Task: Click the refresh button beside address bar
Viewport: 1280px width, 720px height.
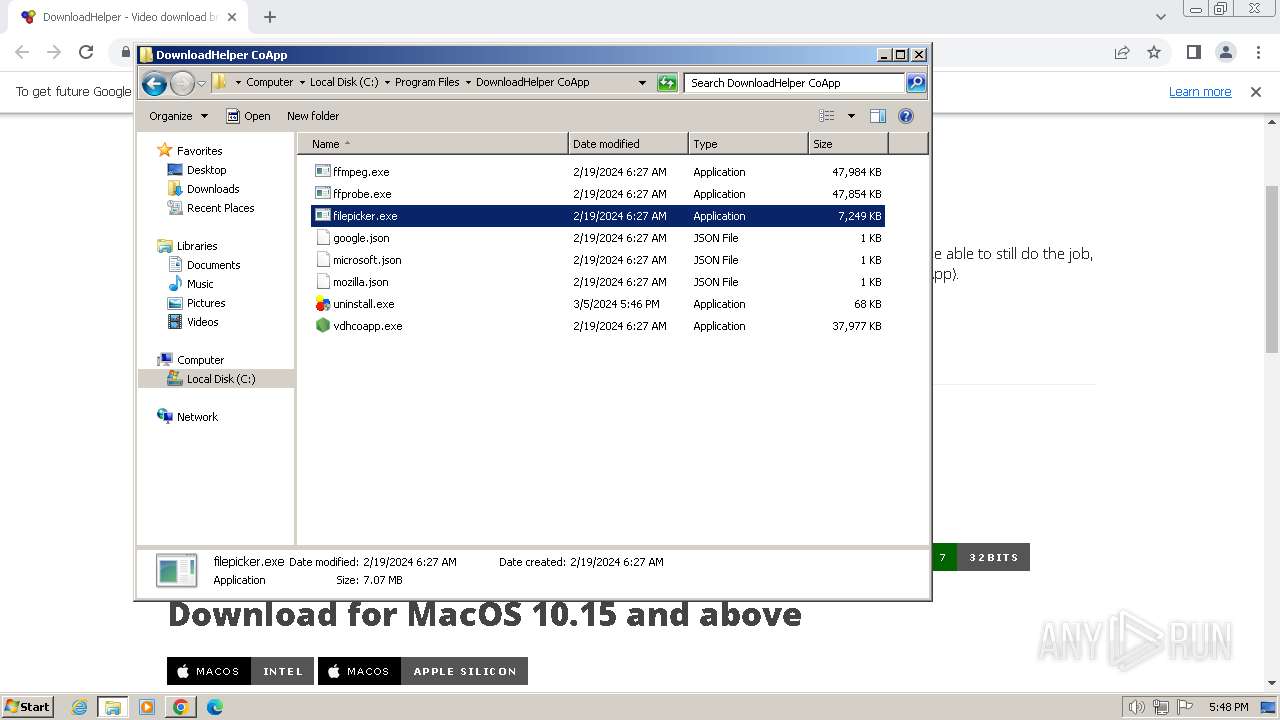Action: coord(667,83)
